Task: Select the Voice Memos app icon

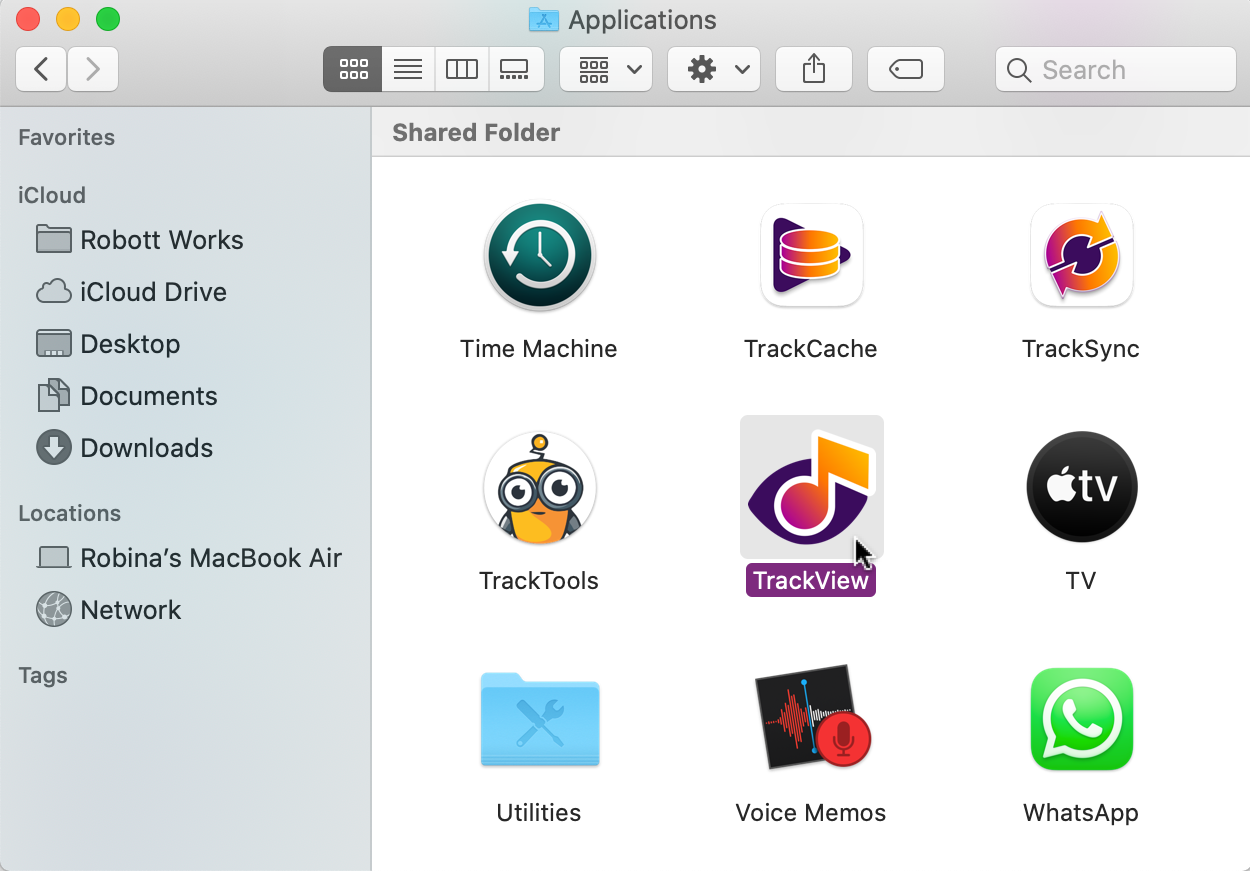Action: [x=811, y=720]
